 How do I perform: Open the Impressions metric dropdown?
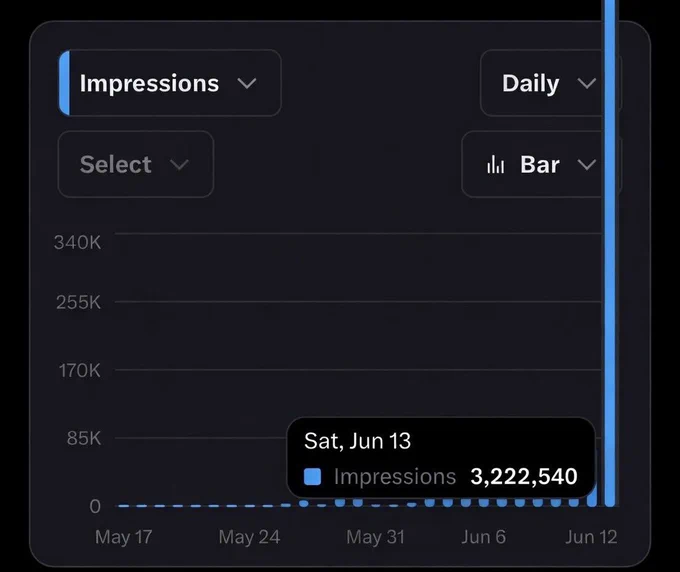170,83
